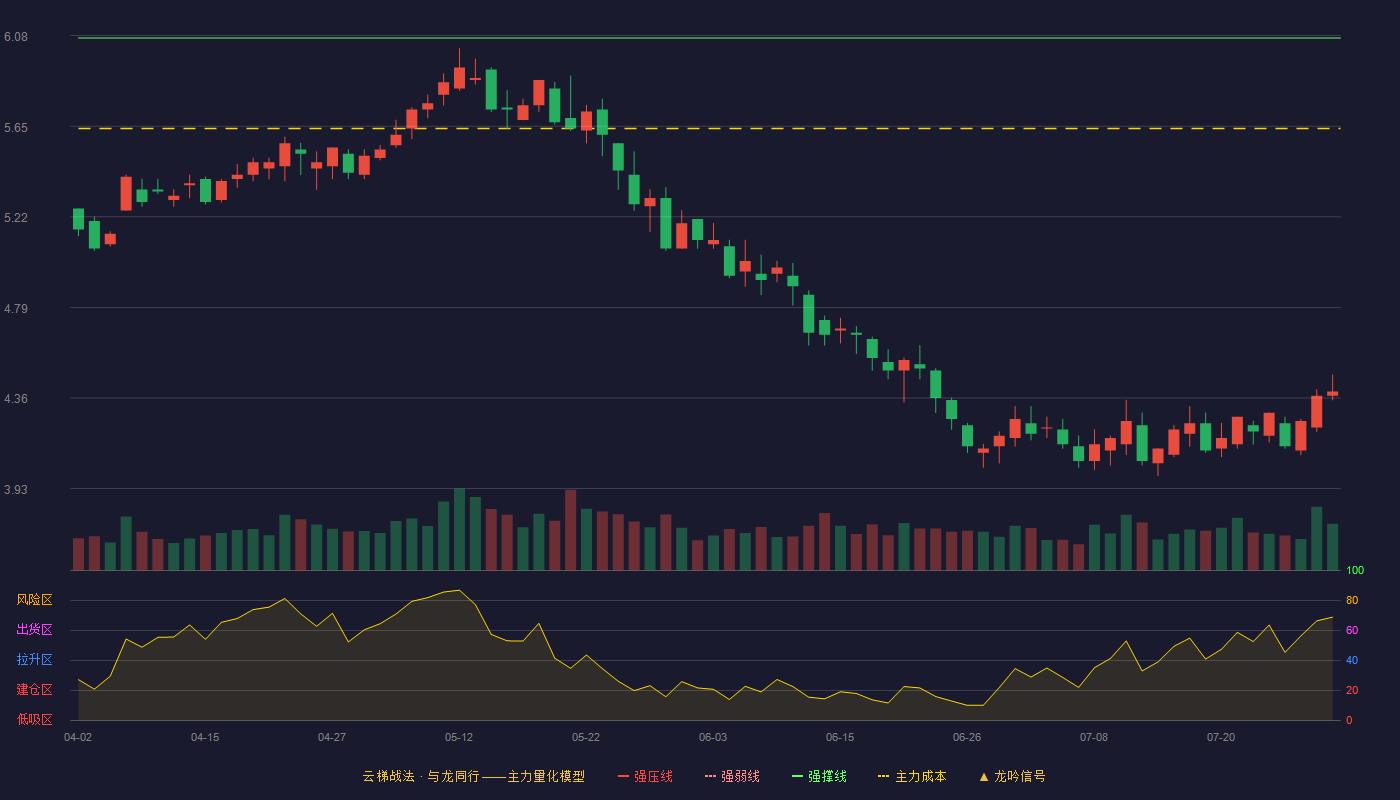Image resolution: width=1400 pixels, height=800 pixels.
Task: Click the 5.65 price axis label
Action: coord(16,128)
